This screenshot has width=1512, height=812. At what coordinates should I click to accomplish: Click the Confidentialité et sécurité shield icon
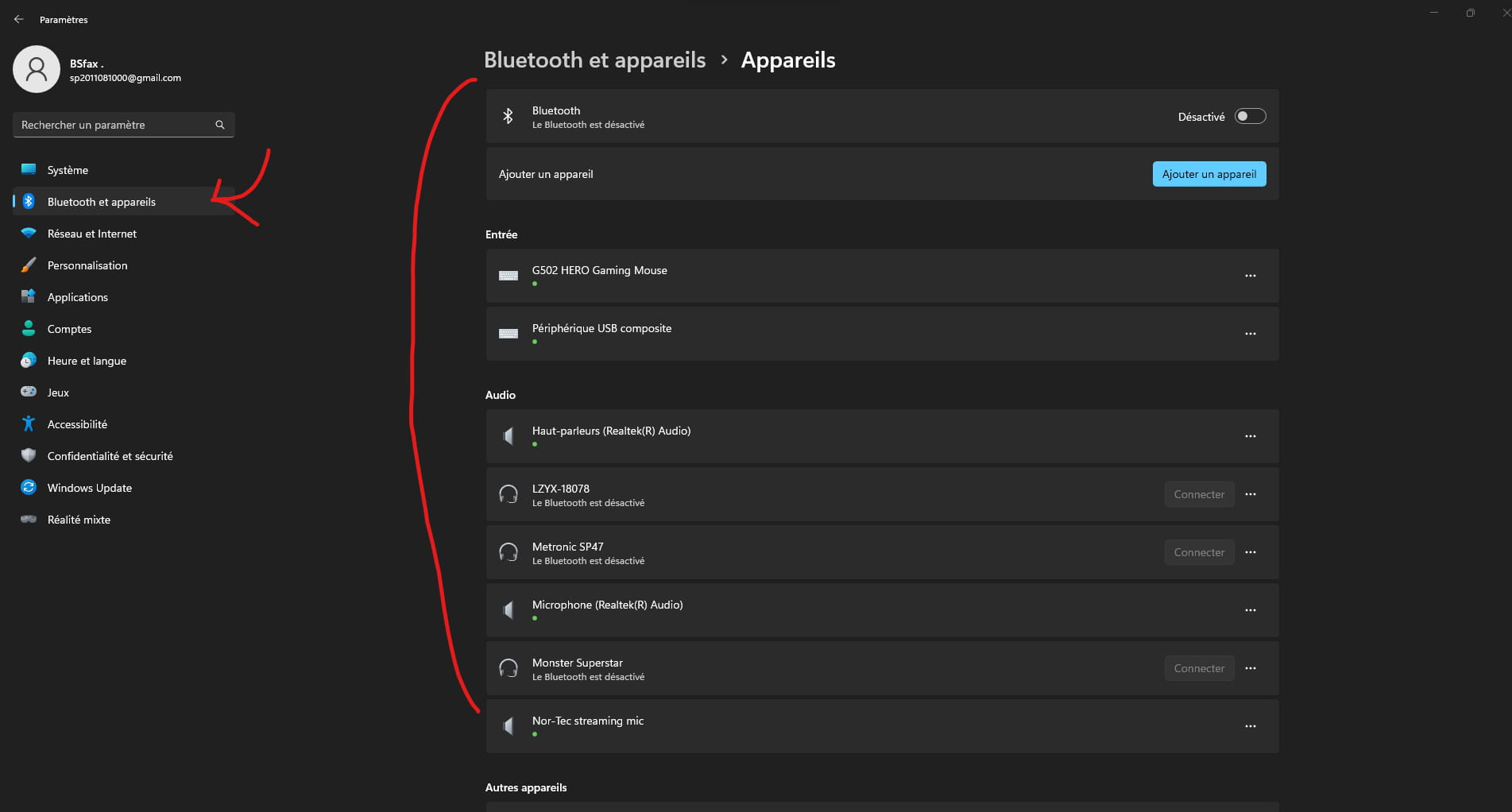[x=29, y=455]
